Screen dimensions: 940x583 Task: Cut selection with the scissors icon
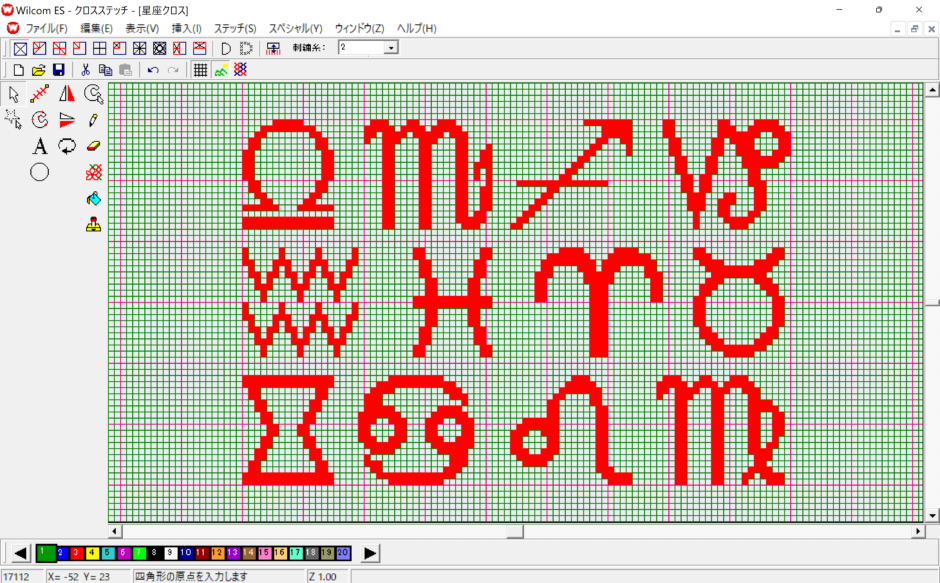point(86,70)
